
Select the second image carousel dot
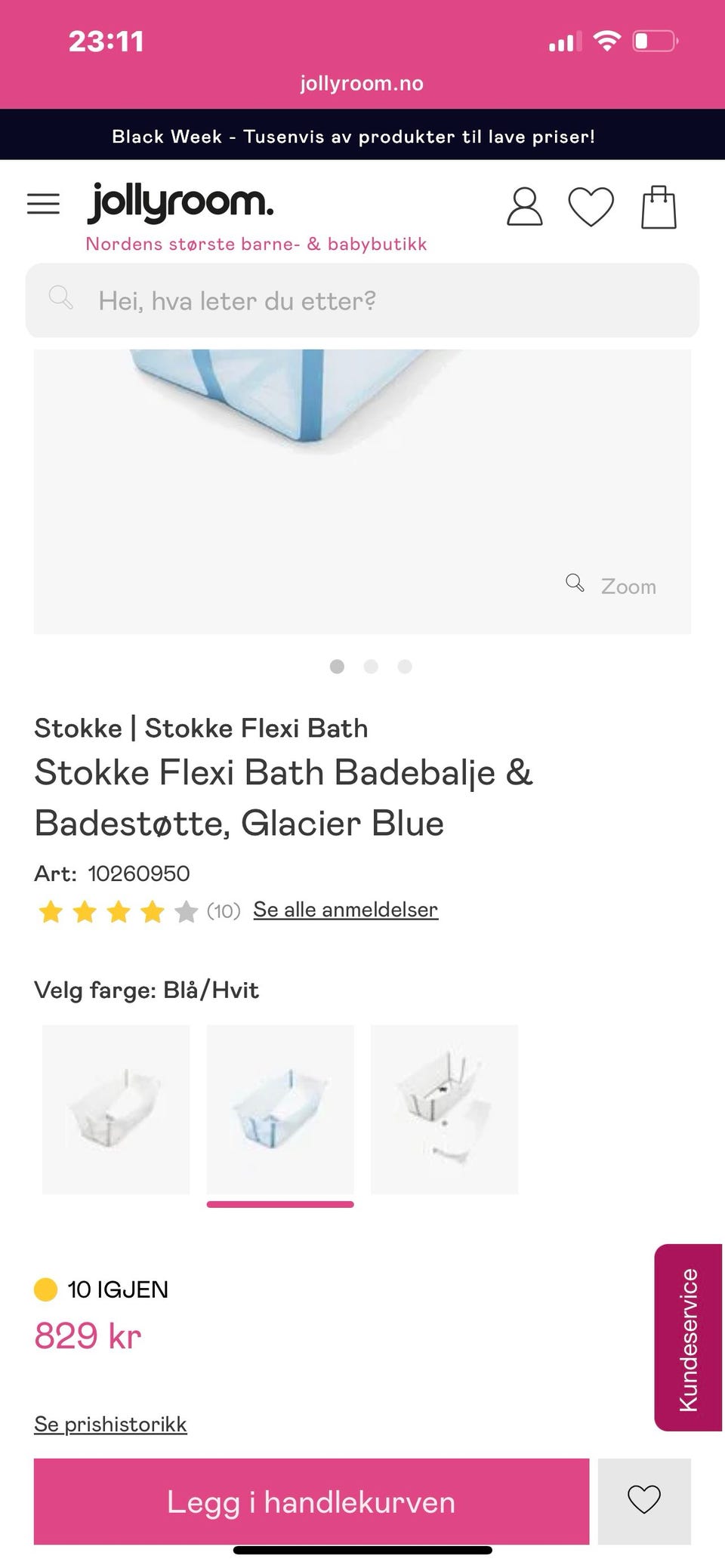371,666
